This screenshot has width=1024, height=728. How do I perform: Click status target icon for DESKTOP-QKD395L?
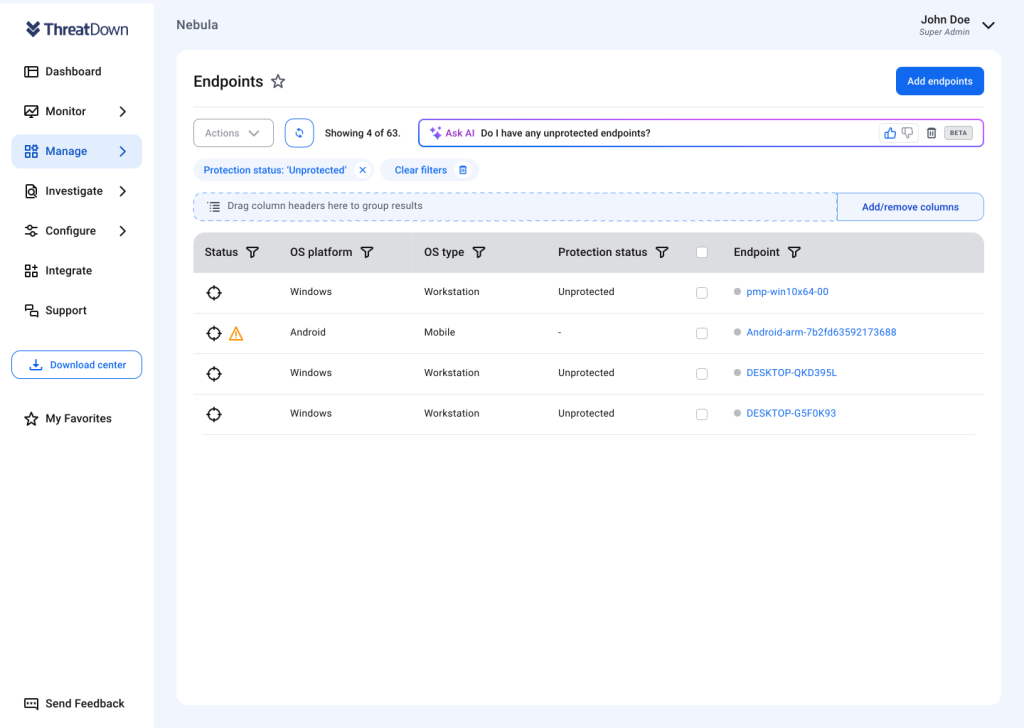pos(214,373)
